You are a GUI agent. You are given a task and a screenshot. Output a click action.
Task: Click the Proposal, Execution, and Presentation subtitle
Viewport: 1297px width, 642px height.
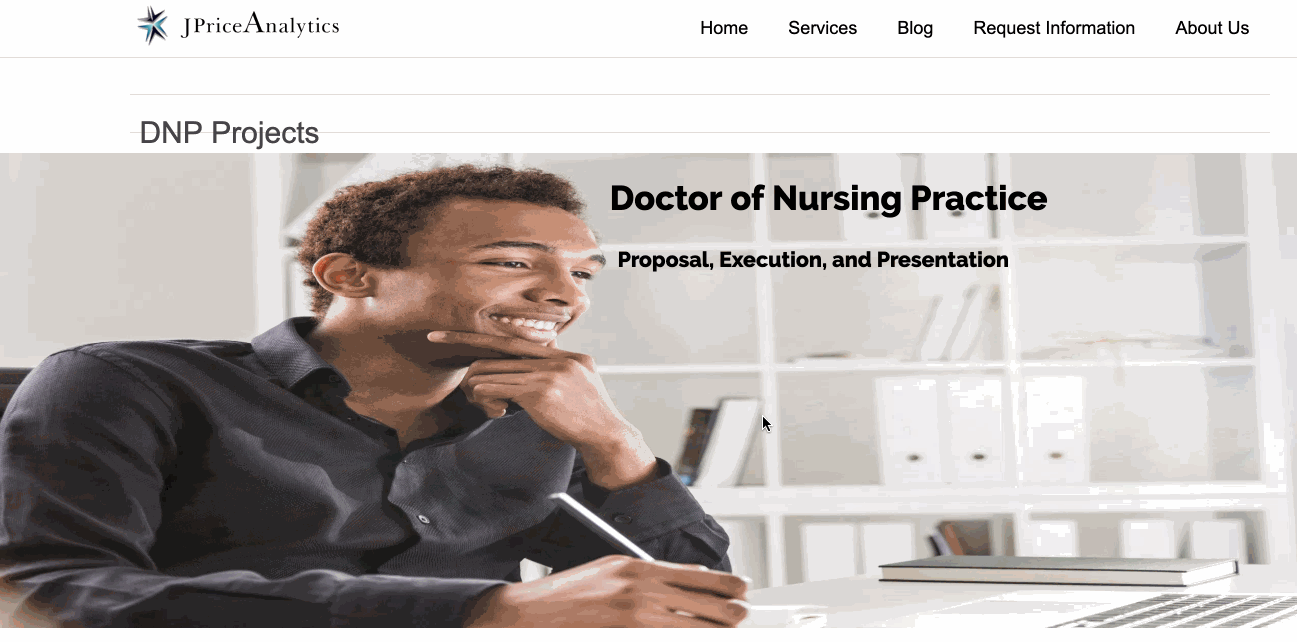pyautogui.click(x=813, y=260)
